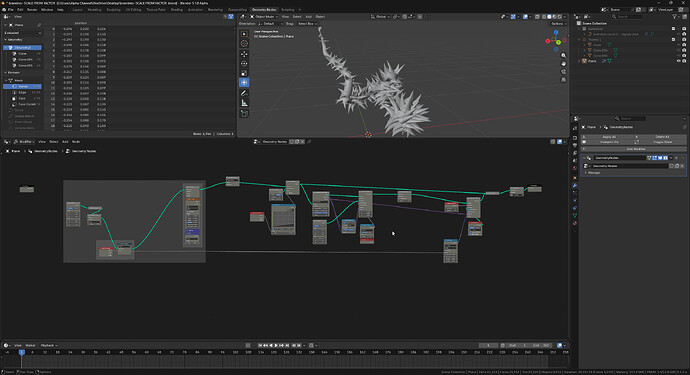Click the viewport zoom magnifier gizmo
690x375 pixels.
click(563, 56)
